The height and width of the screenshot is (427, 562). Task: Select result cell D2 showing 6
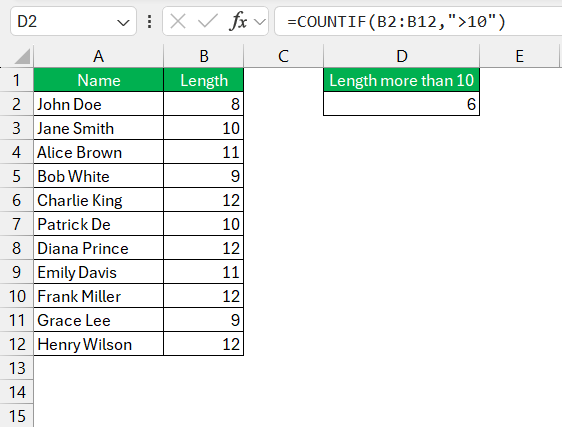[401, 104]
